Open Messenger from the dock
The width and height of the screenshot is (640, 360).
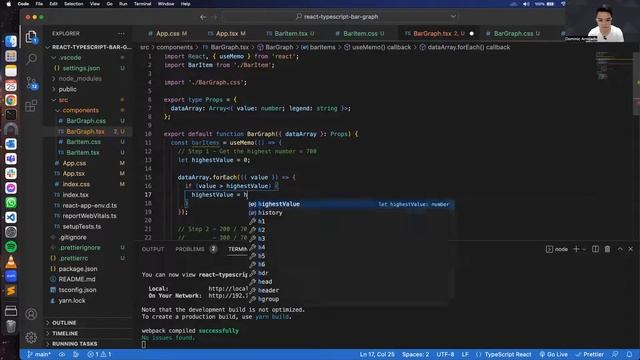tap(11, 188)
